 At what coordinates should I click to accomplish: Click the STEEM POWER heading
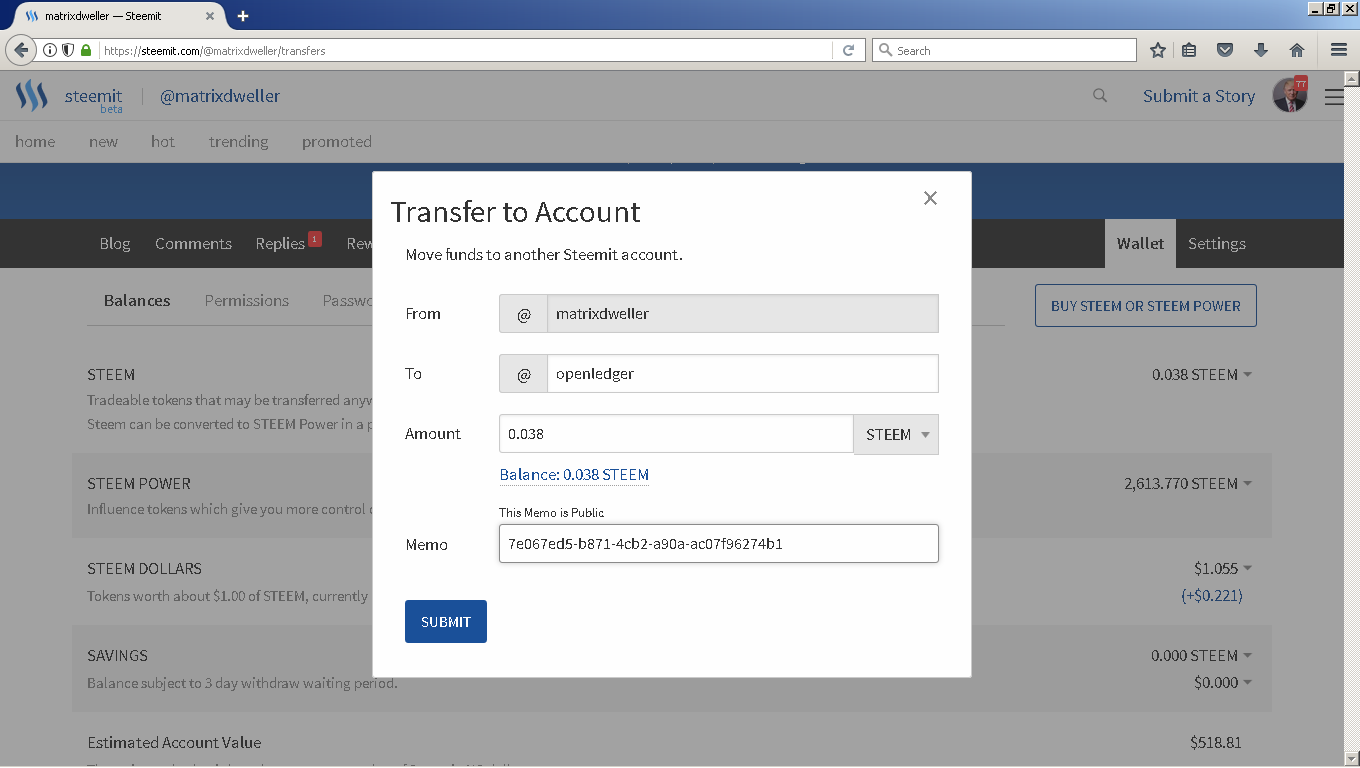coord(139,483)
